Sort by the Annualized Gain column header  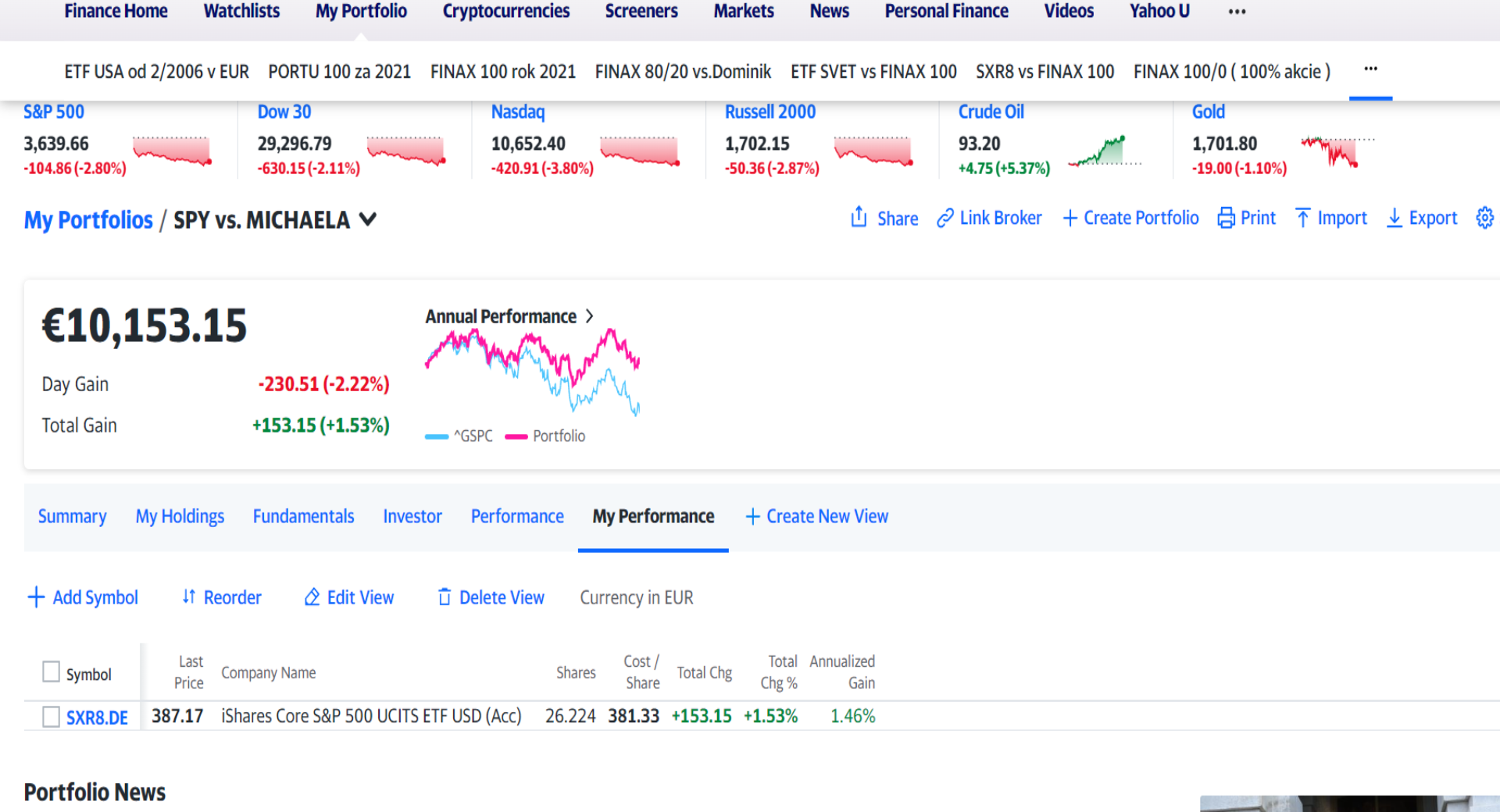tap(842, 672)
